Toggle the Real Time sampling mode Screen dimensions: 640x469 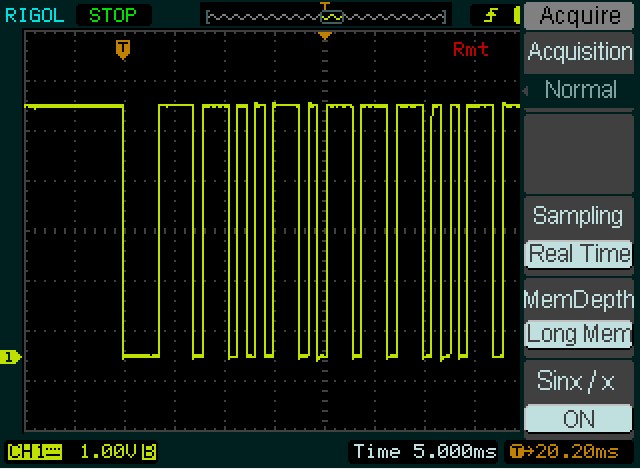point(579,254)
